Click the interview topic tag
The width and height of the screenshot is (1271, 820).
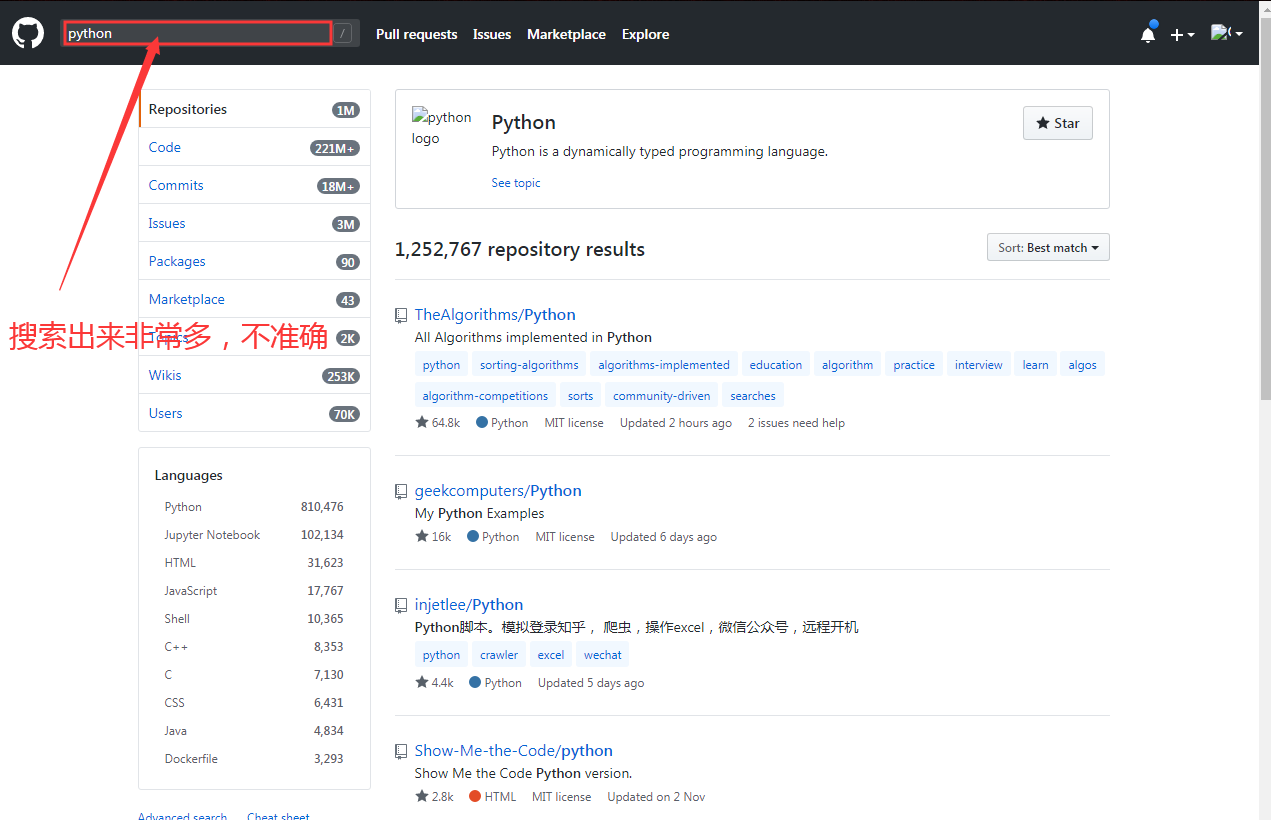coord(979,365)
